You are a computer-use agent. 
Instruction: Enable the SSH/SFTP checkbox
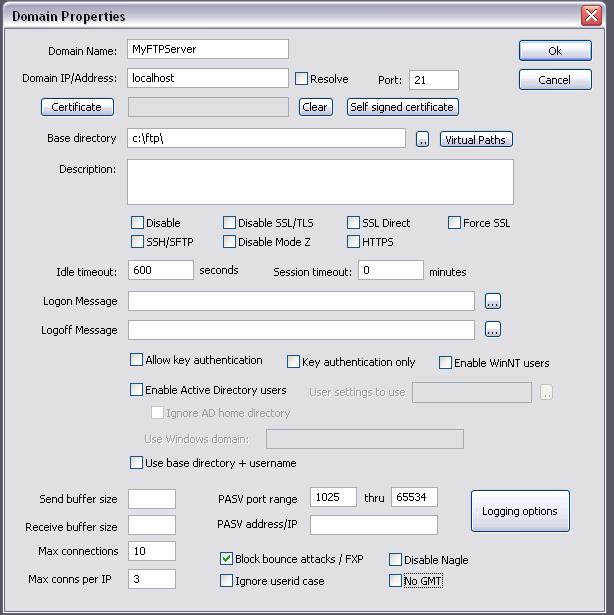138,242
